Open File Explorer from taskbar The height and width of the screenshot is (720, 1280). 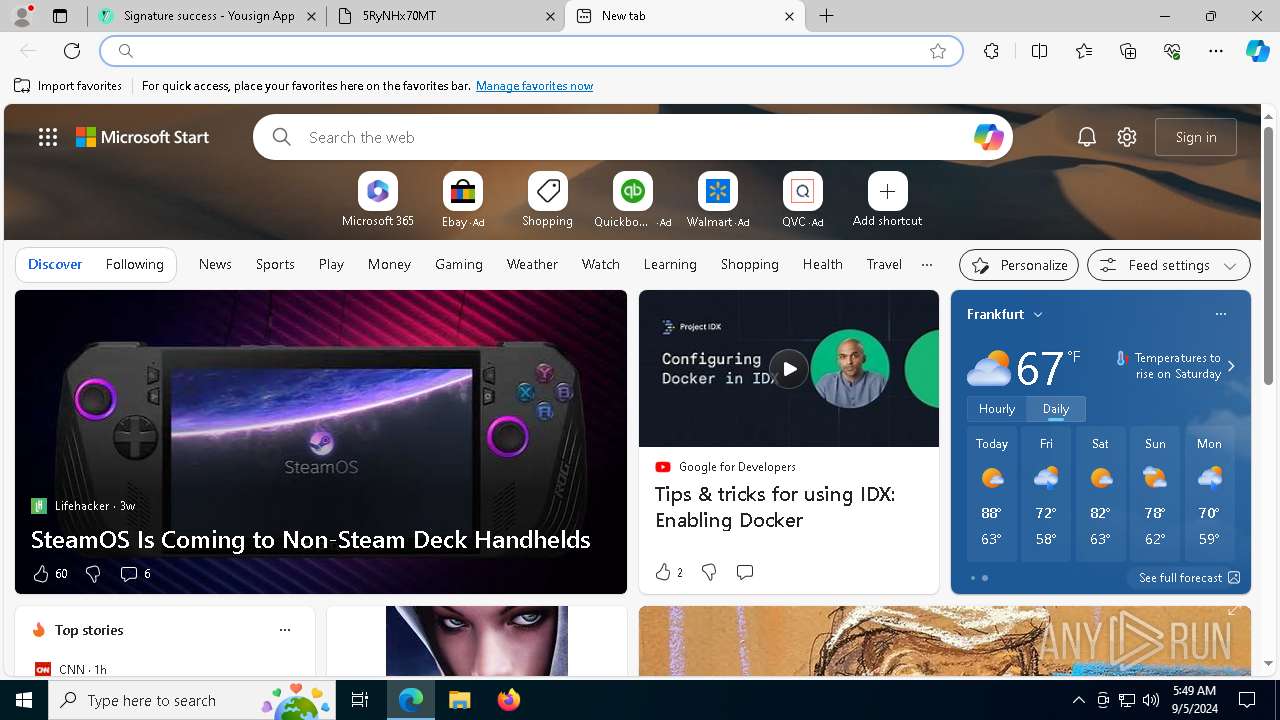click(459, 700)
